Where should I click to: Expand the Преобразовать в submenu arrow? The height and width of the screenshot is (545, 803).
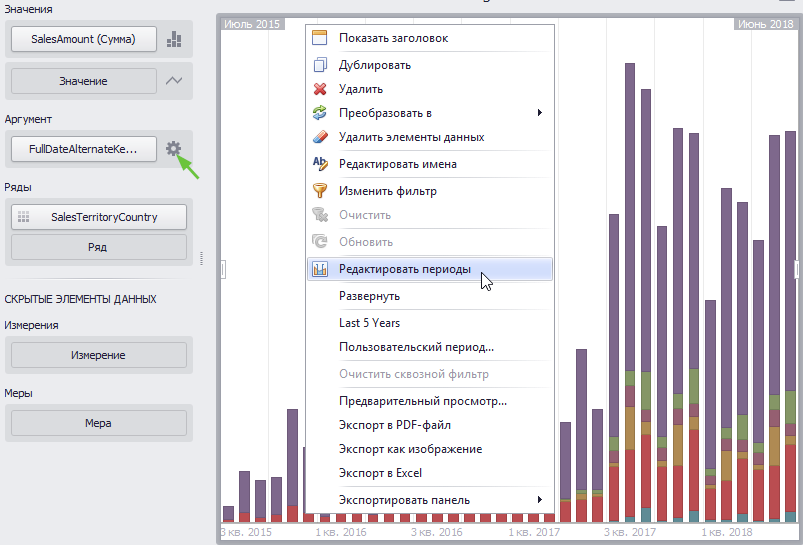[x=539, y=113]
